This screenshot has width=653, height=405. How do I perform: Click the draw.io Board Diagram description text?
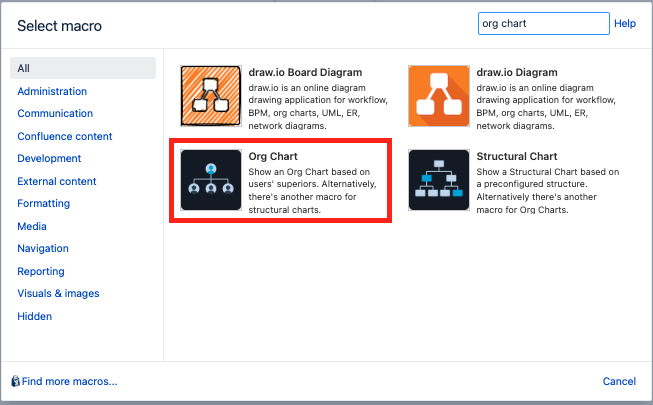[x=318, y=107]
